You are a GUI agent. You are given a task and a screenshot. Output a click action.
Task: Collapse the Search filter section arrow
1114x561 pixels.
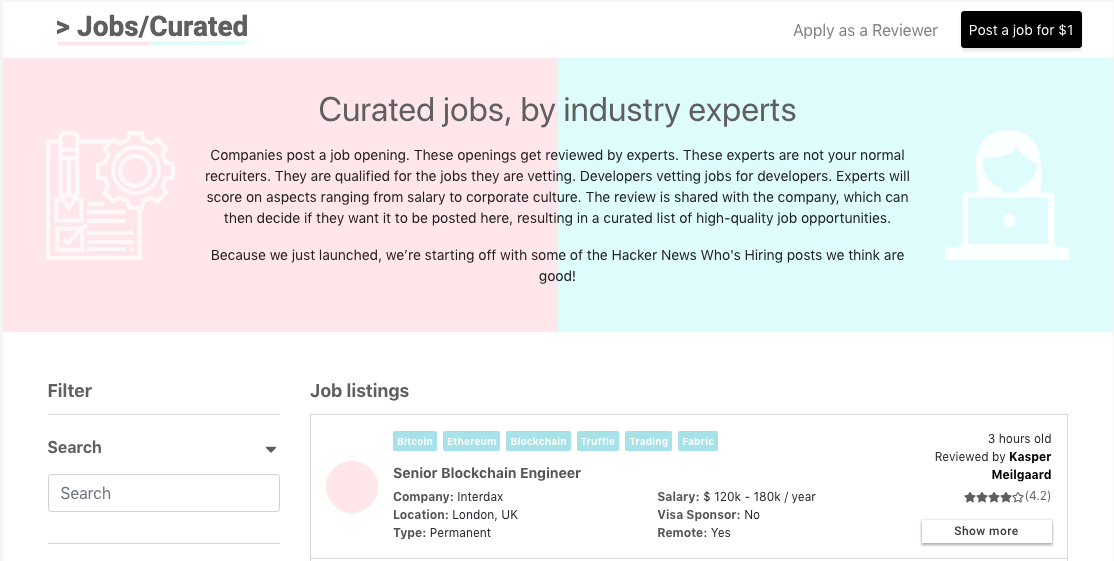coord(270,449)
